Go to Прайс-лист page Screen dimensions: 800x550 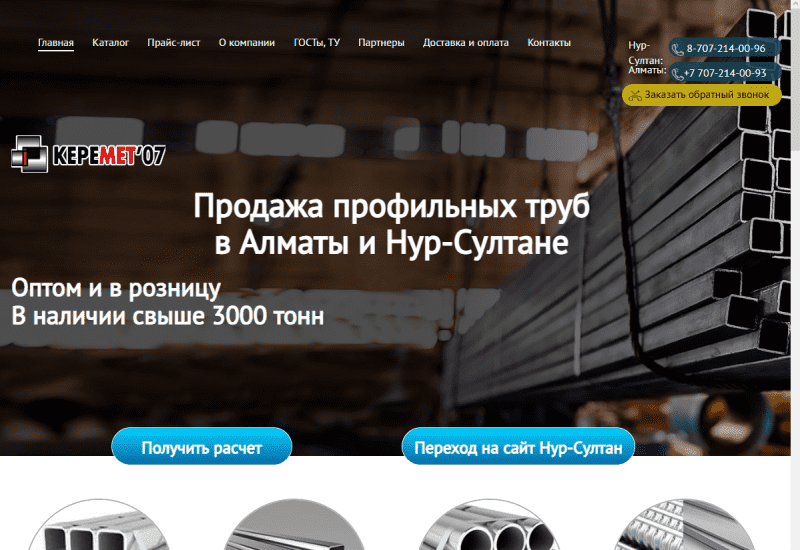(173, 43)
